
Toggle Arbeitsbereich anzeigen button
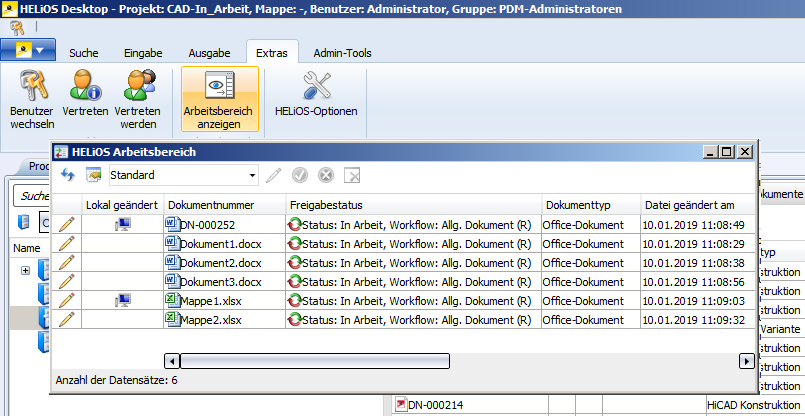[220, 99]
